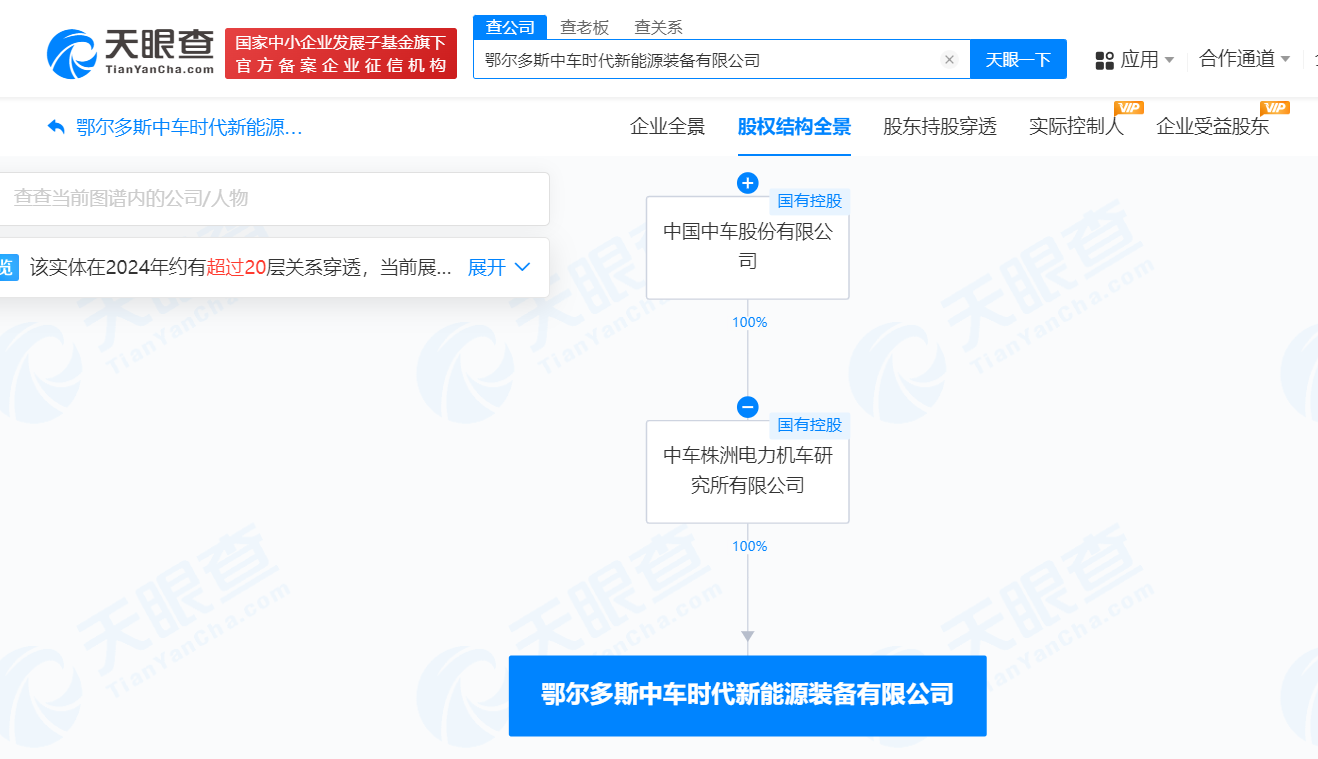This screenshot has width=1318, height=759.
Task: Click the 鄂尔多斯中车时代新能源装备有限公司 blue node
Action: point(747,695)
